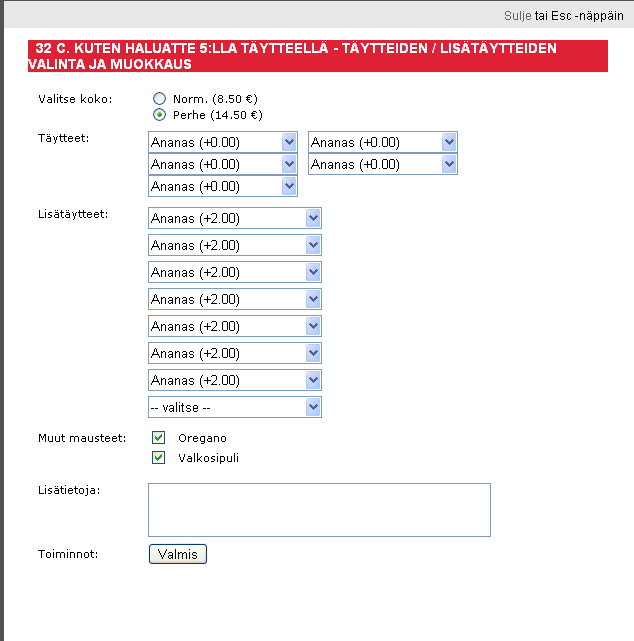Toggle the Oregano checkbox
The height and width of the screenshot is (641, 634).
point(159,438)
